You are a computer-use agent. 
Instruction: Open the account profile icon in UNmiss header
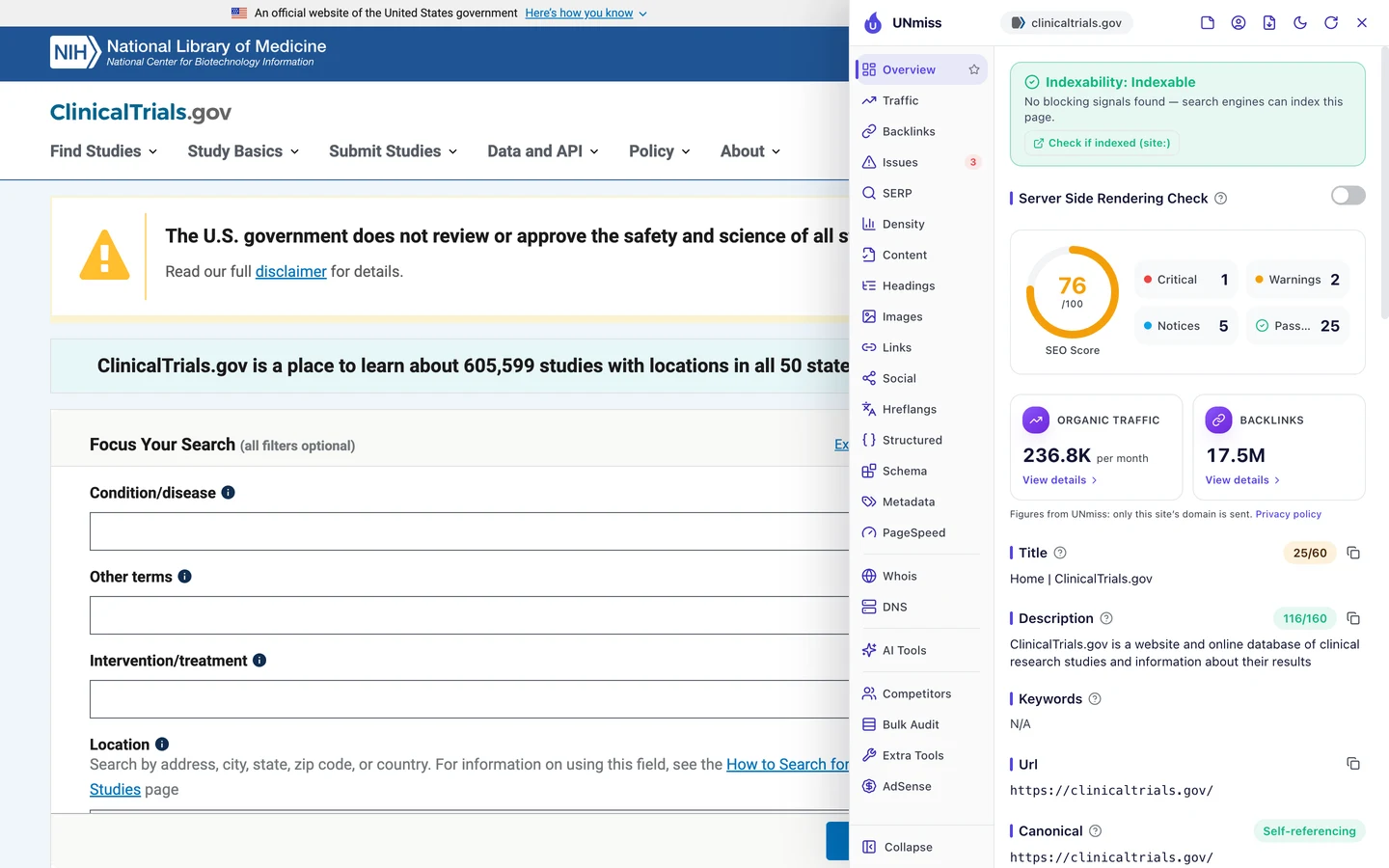(1239, 22)
